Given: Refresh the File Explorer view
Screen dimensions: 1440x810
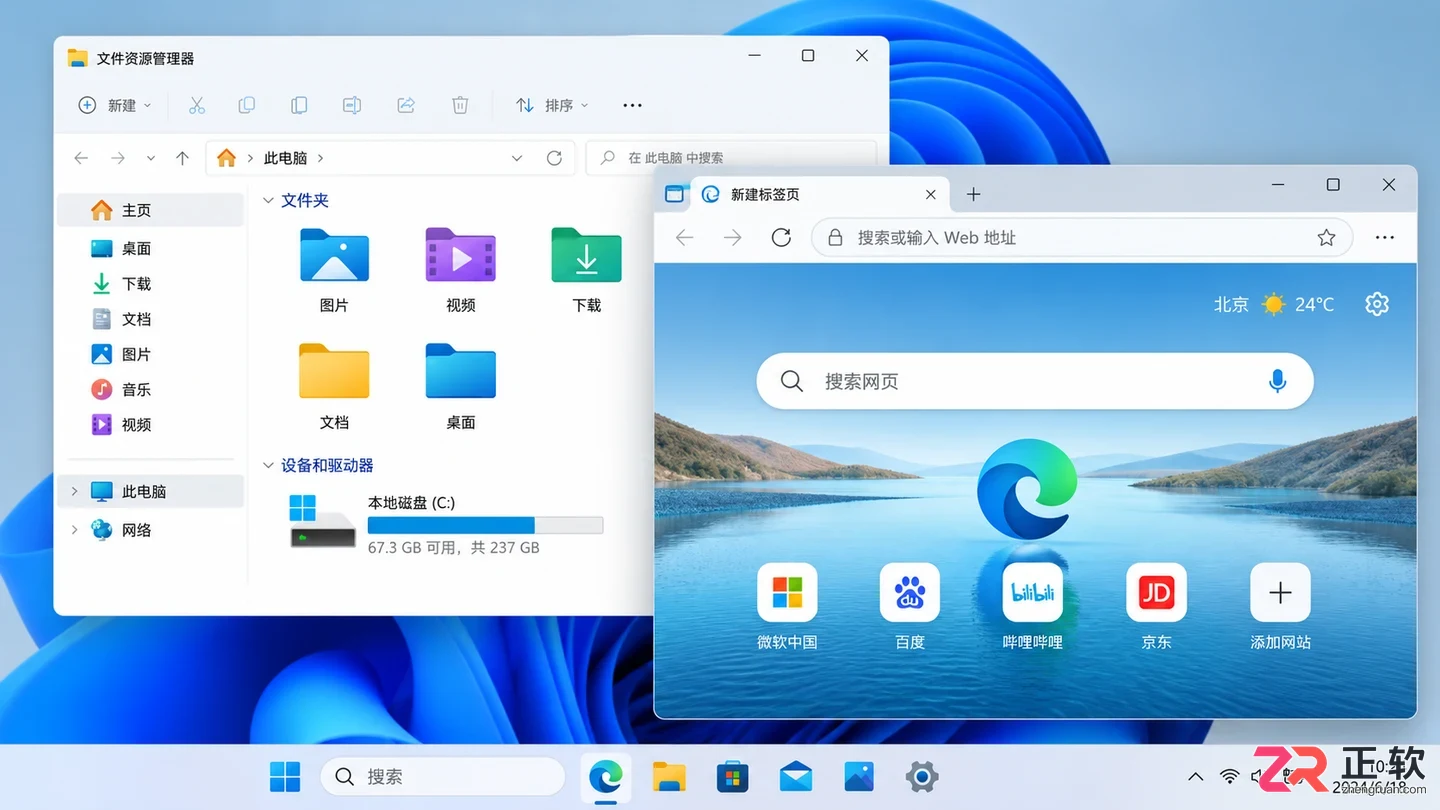Looking at the screenshot, I should click(554, 158).
